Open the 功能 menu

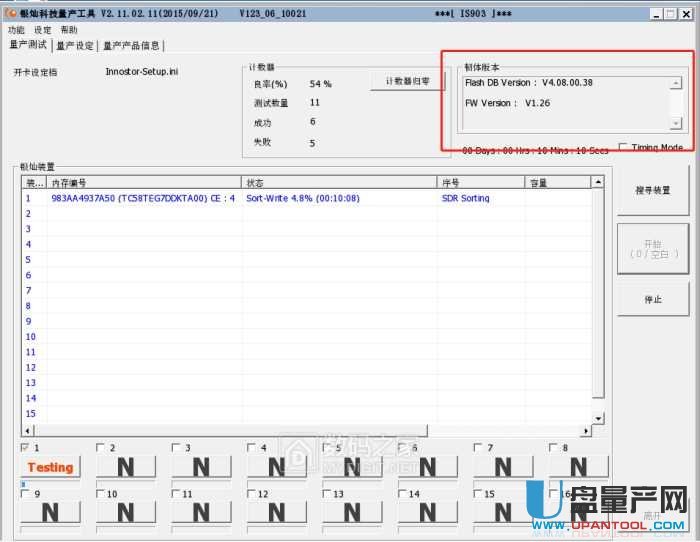tap(16, 30)
